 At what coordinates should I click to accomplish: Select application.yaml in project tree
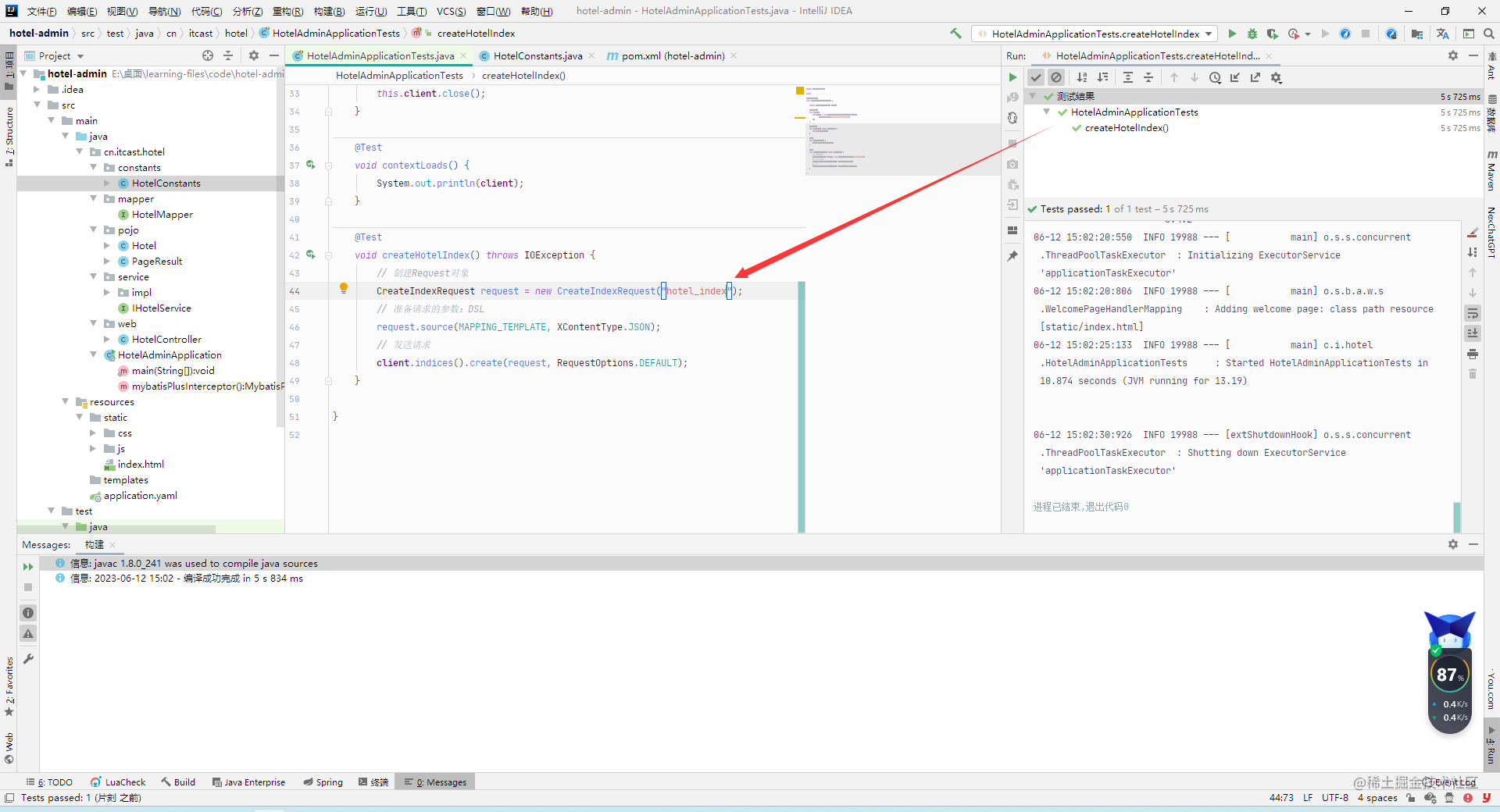click(141, 495)
